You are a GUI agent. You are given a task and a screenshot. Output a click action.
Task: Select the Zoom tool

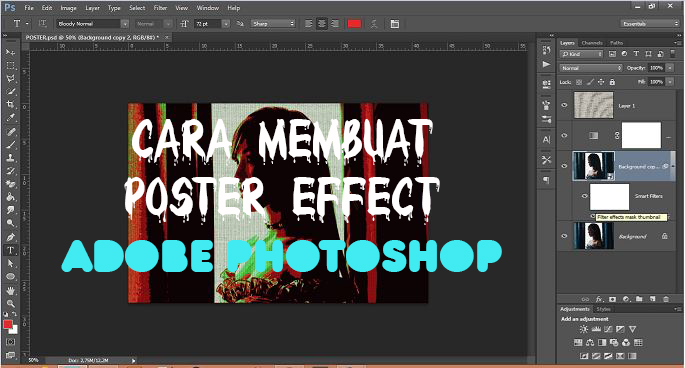(10, 303)
